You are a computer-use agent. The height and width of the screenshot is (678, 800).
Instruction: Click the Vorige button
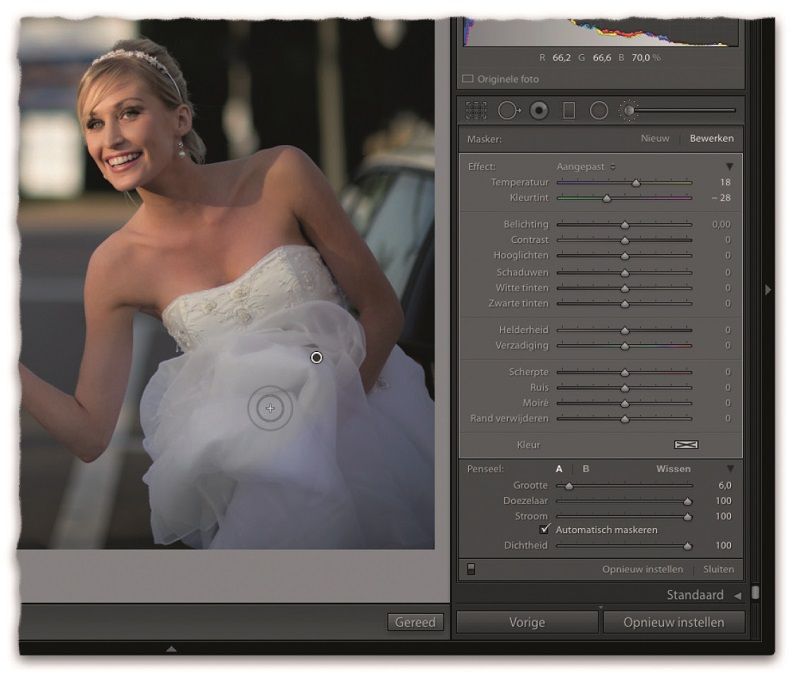point(527,622)
